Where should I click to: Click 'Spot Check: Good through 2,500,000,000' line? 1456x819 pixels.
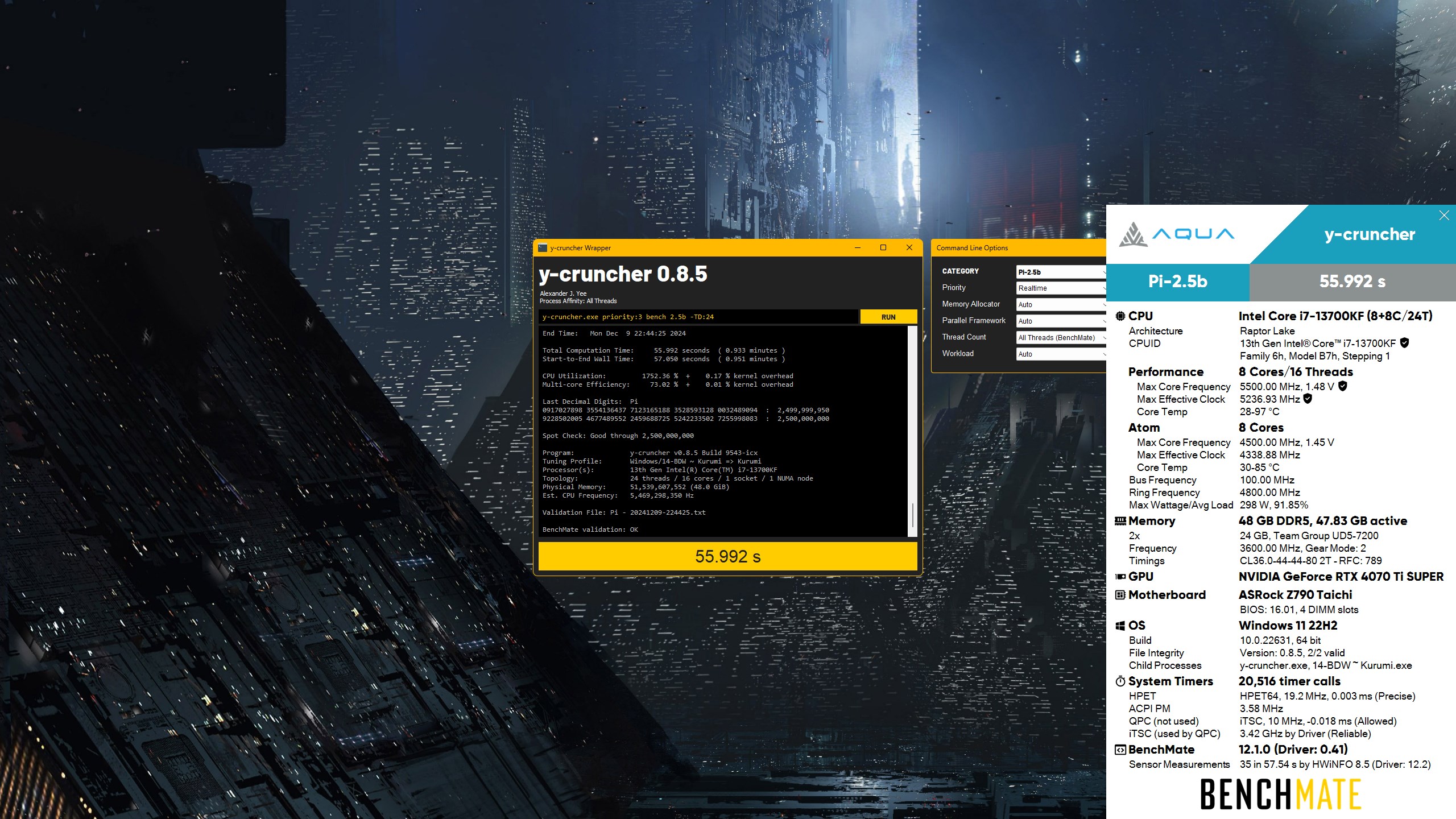point(618,436)
